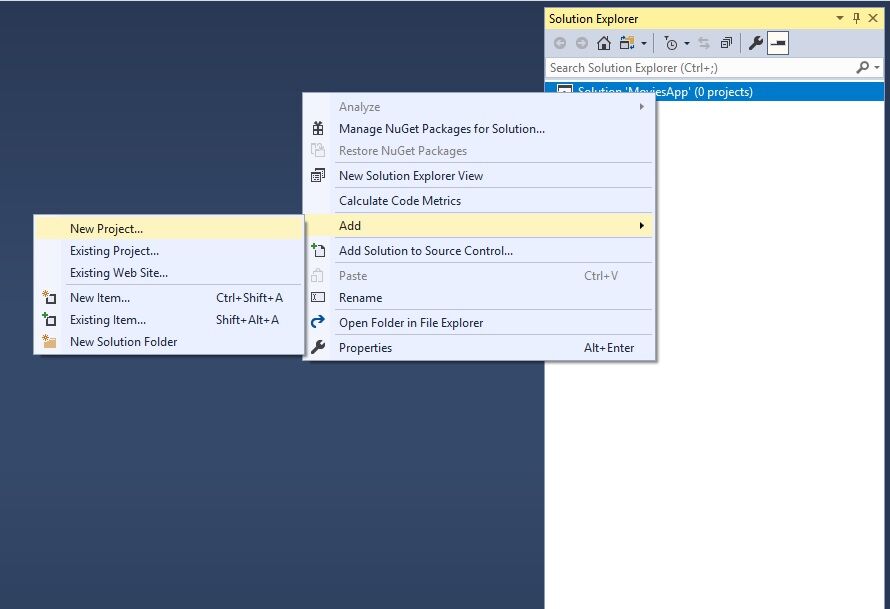Expand the Pending Changes Filter dropdown

(x=689, y=43)
